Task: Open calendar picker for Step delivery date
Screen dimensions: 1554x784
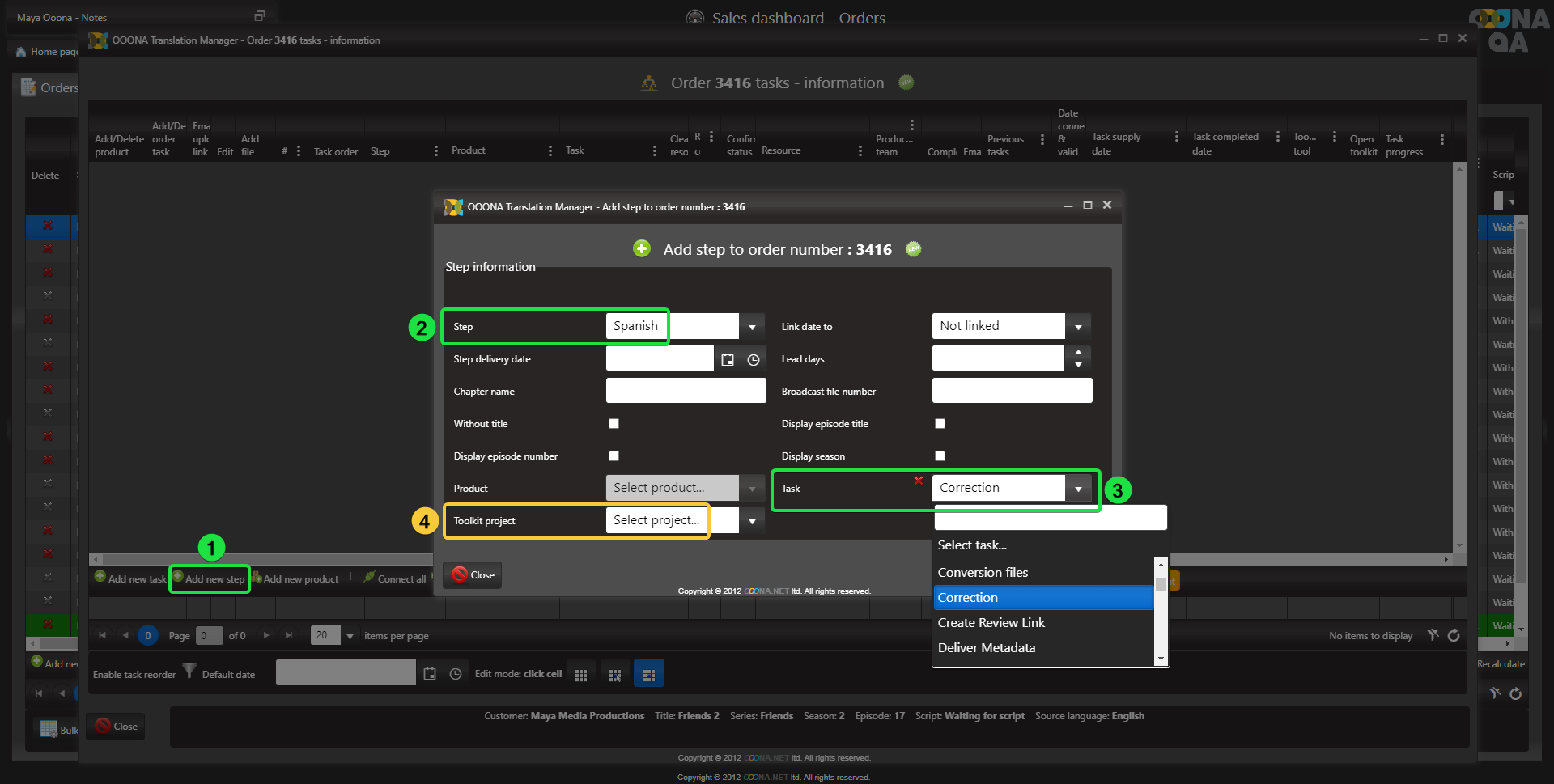Action: click(x=728, y=359)
